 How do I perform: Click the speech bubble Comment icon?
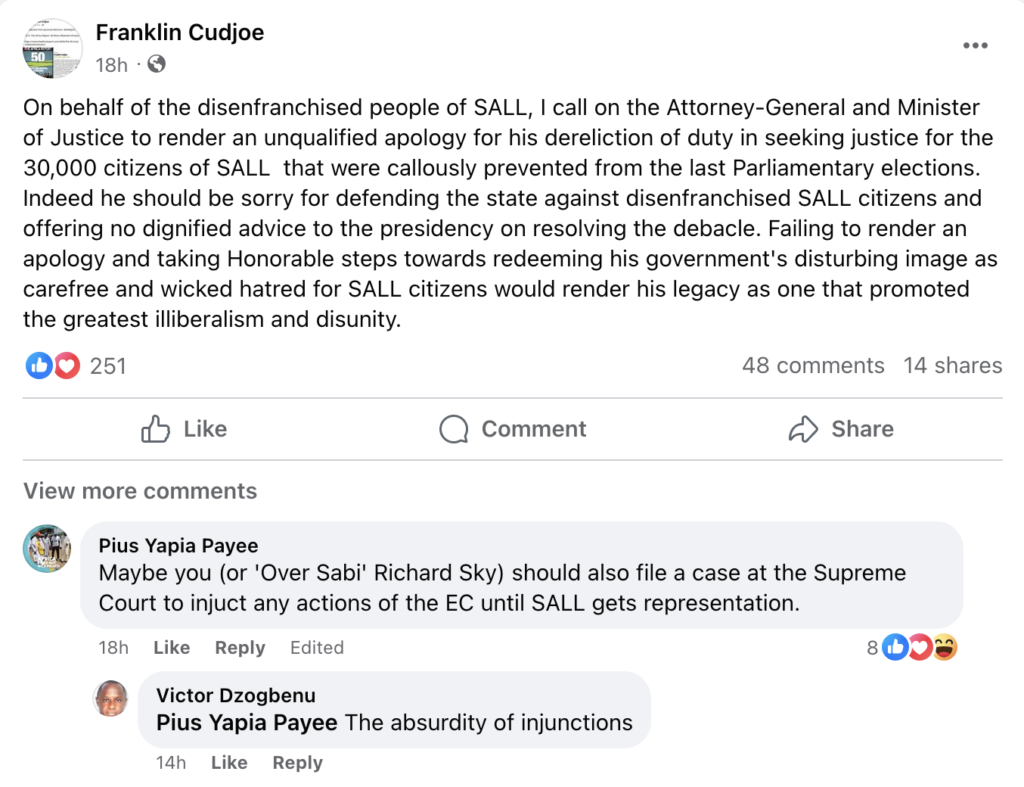(x=454, y=429)
